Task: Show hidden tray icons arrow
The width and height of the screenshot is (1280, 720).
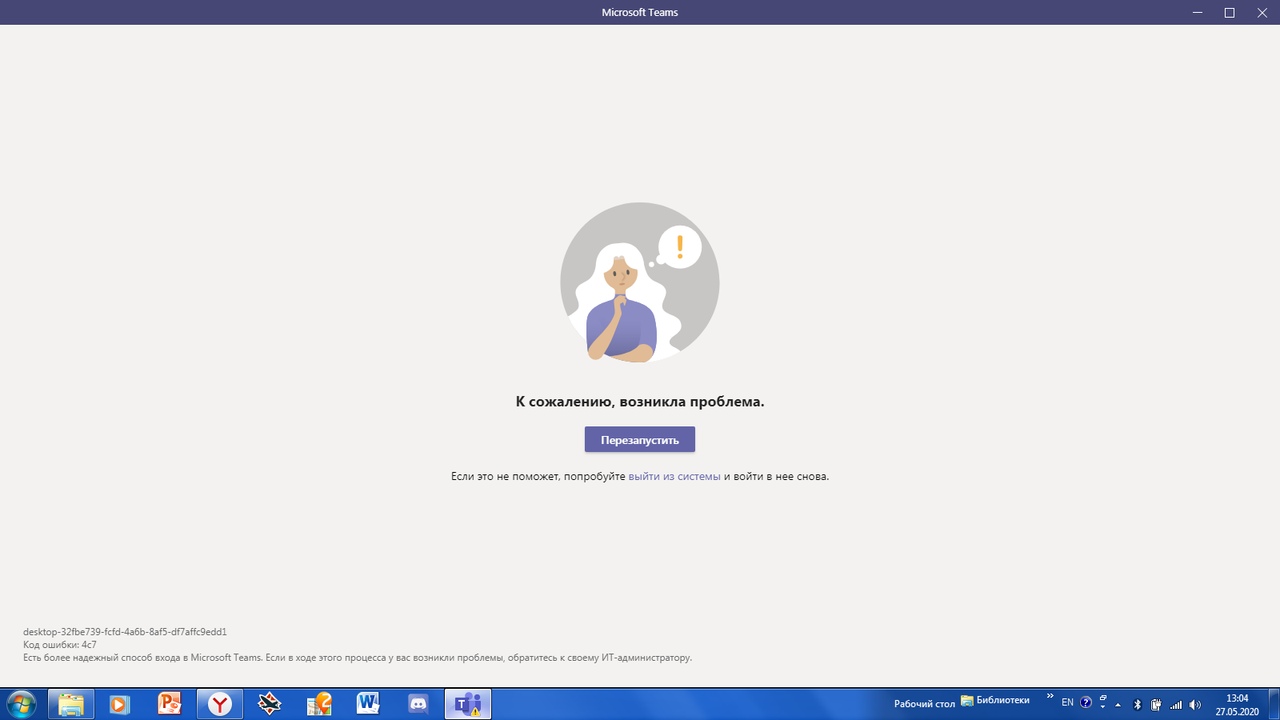Action: [1118, 704]
